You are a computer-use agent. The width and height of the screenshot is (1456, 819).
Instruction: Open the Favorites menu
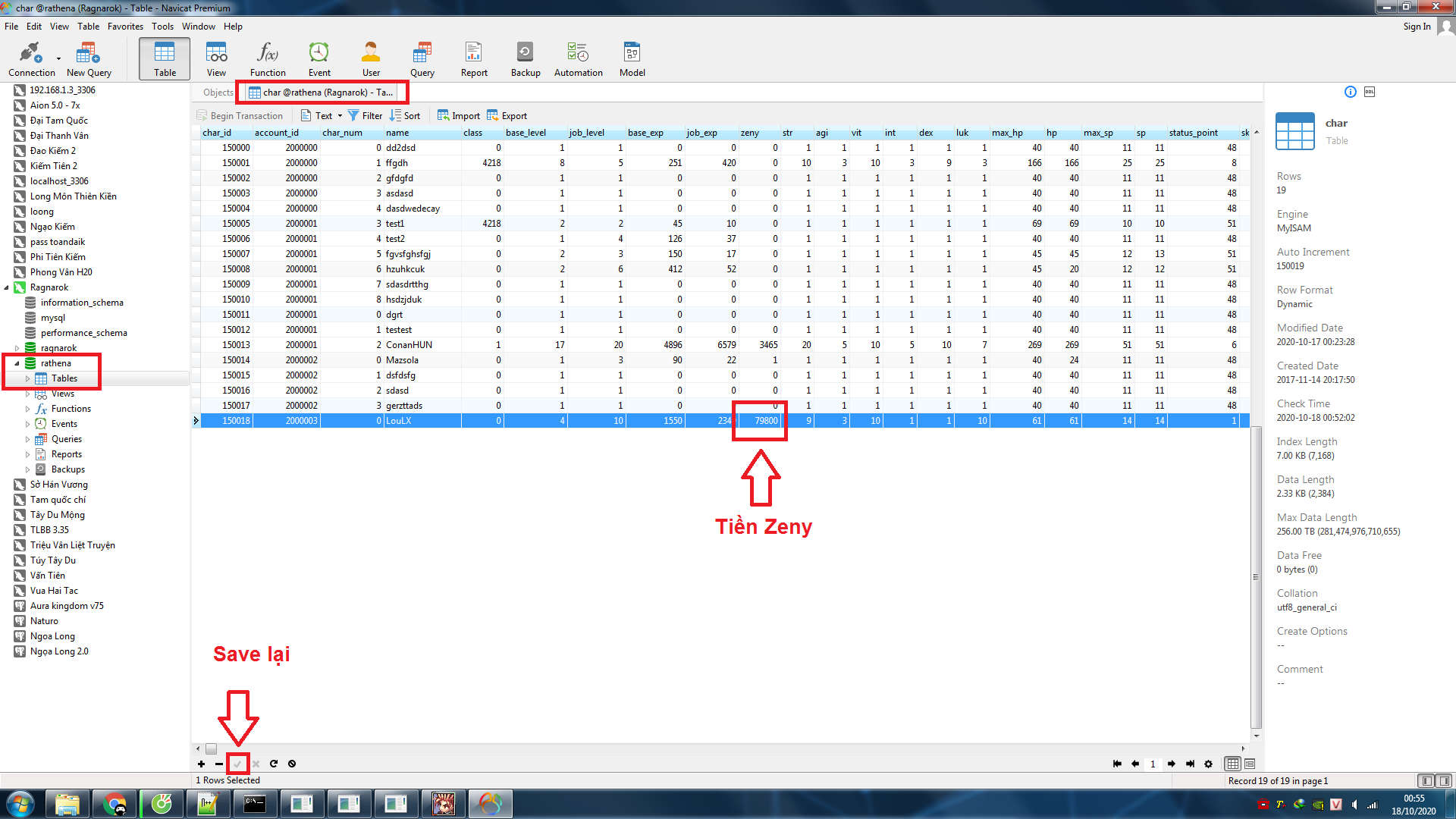pyautogui.click(x=125, y=27)
